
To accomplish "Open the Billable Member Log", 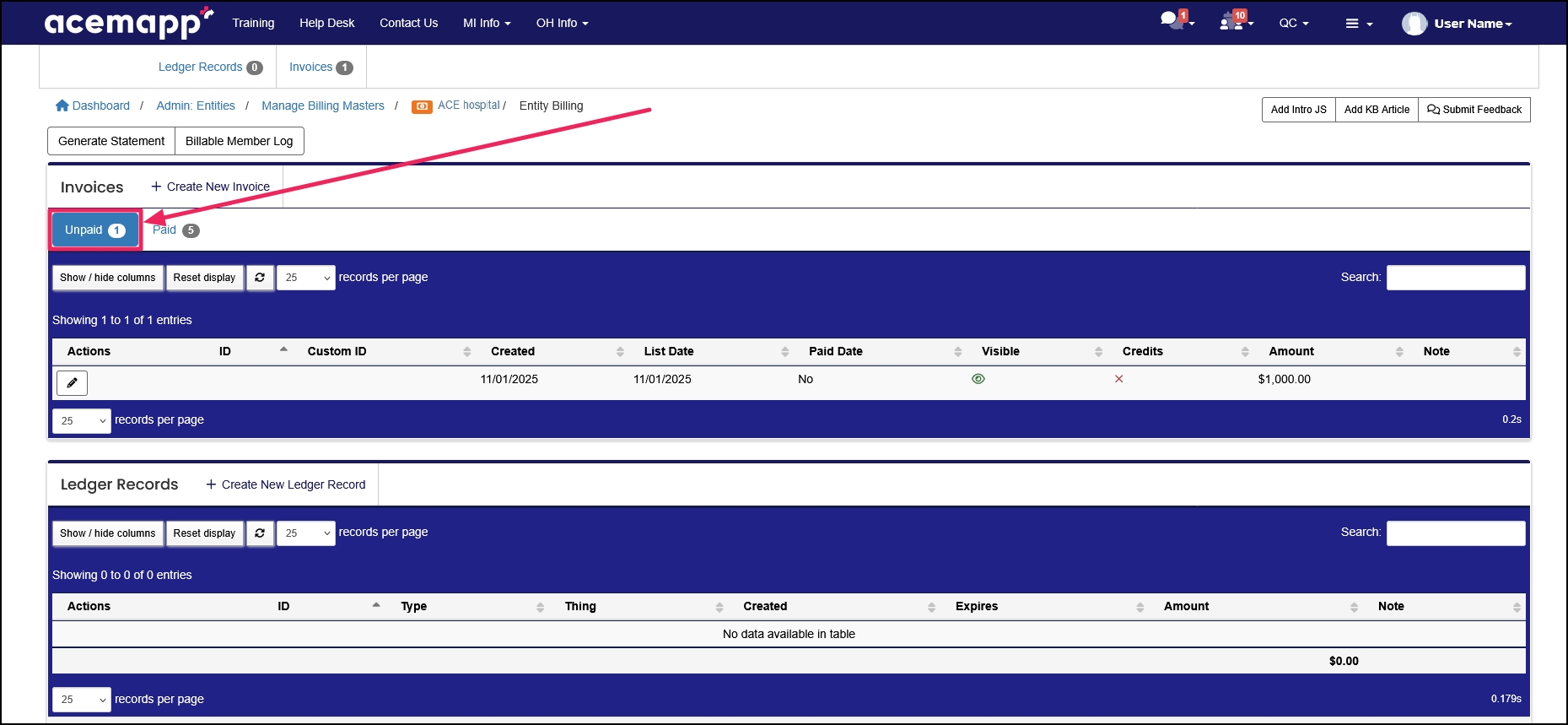I will [x=240, y=141].
